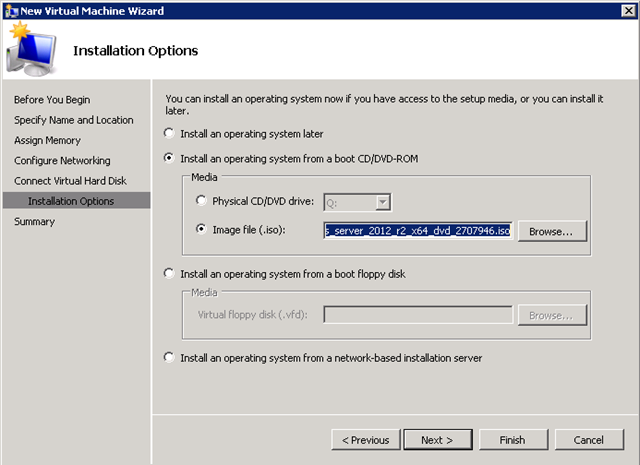Viewport: 640px width, 465px height.
Task: Jump to the Summary step
Action: tap(34, 221)
